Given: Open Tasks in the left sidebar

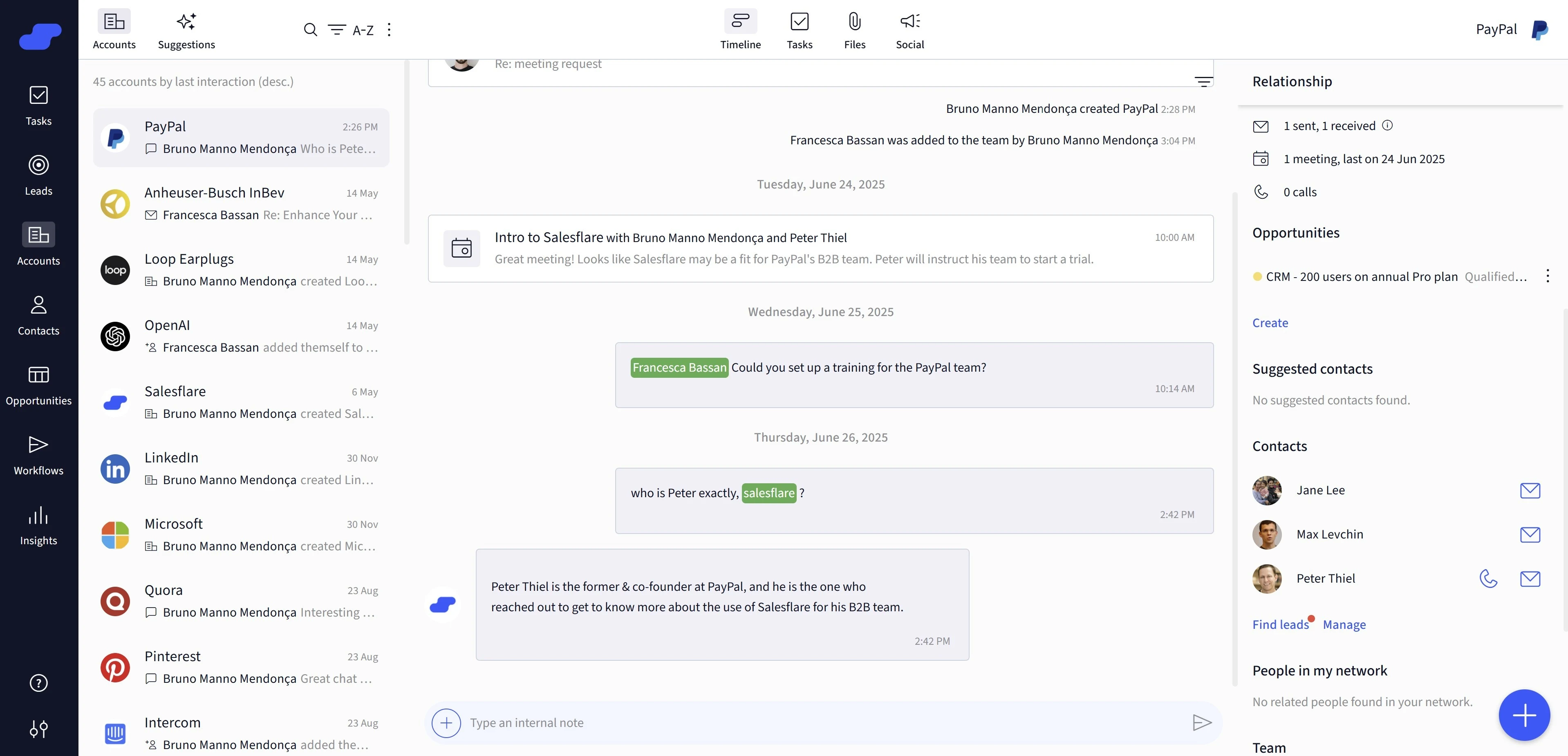Looking at the screenshot, I should click(x=38, y=106).
